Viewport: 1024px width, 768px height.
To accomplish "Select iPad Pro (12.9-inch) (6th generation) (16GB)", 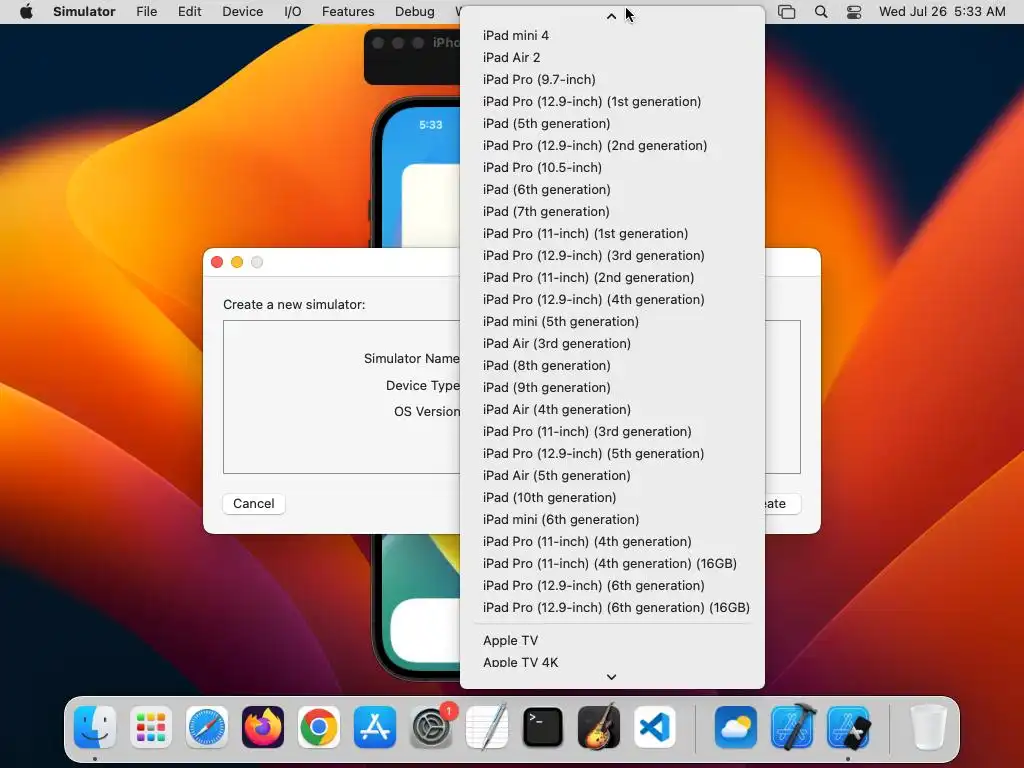I will point(613,608).
